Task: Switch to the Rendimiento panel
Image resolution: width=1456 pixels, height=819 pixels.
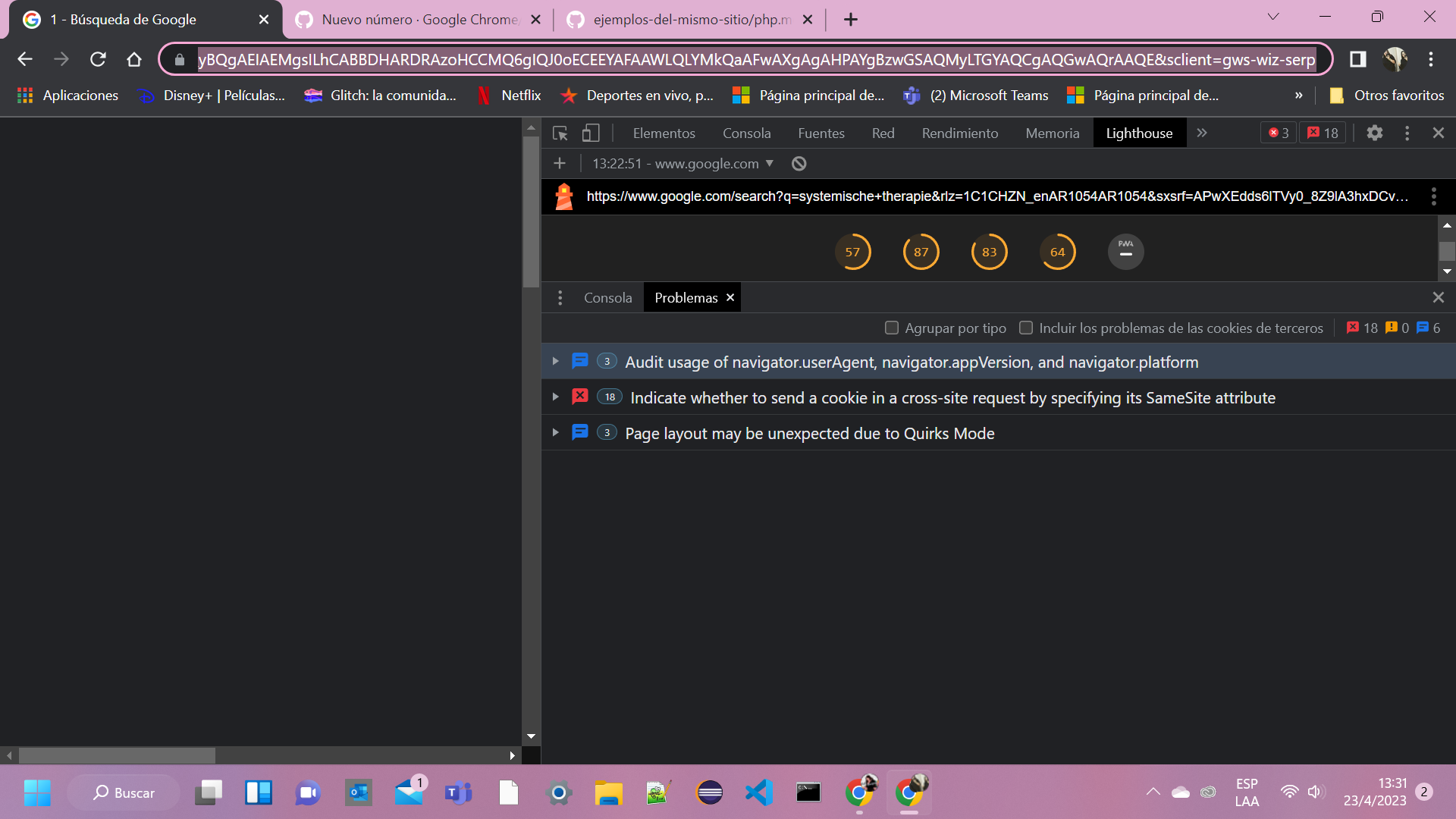Action: coord(960,133)
